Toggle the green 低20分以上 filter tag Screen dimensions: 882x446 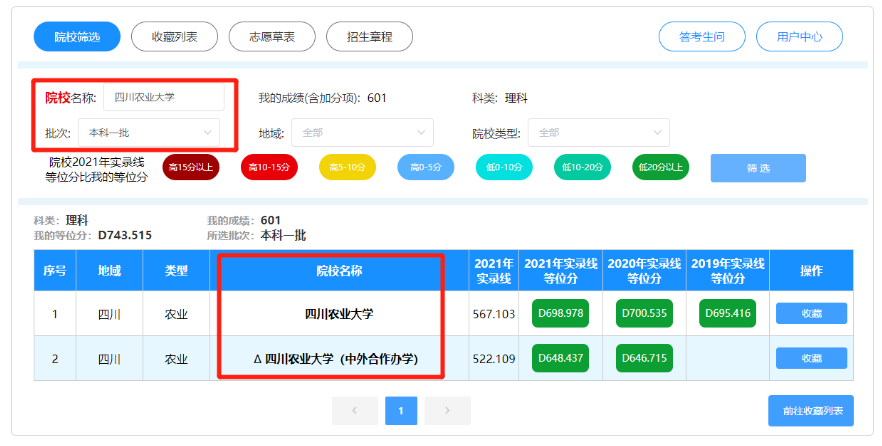pyautogui.click(x=660, y=167)
